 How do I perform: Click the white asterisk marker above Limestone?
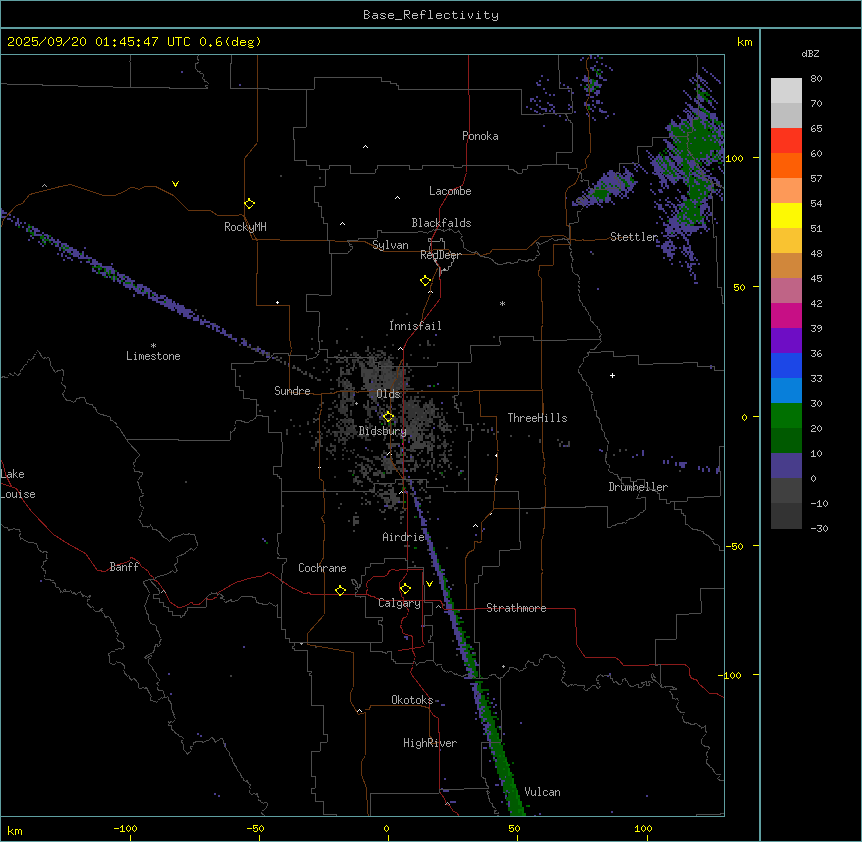(x=153, y=345)
